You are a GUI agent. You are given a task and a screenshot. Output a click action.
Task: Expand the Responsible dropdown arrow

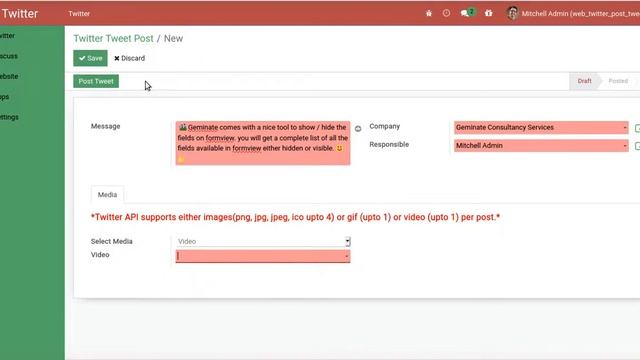(x=624, y=146)
